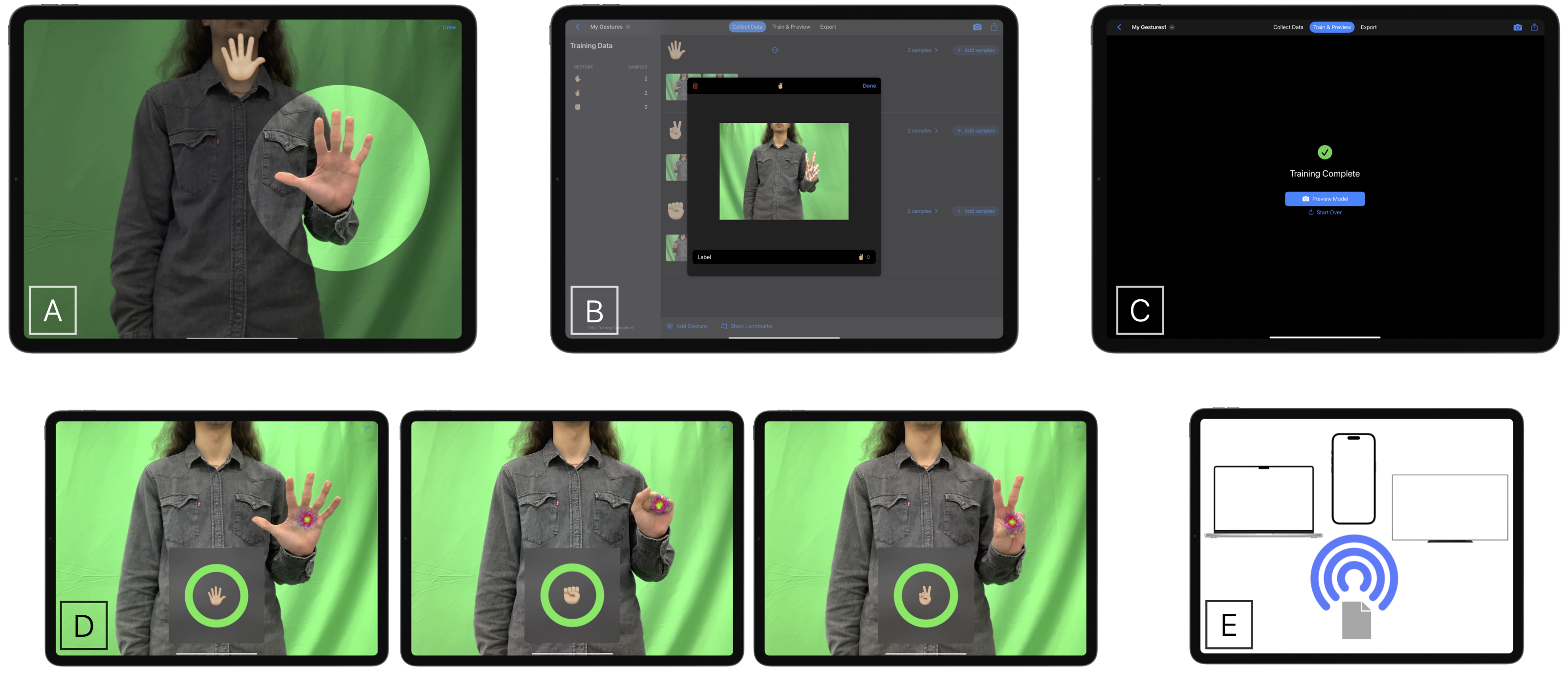Open the Label gesture picker dropdown
Image resolution: width=1568 pixels, height=674 pixels.
pos(864,257)
